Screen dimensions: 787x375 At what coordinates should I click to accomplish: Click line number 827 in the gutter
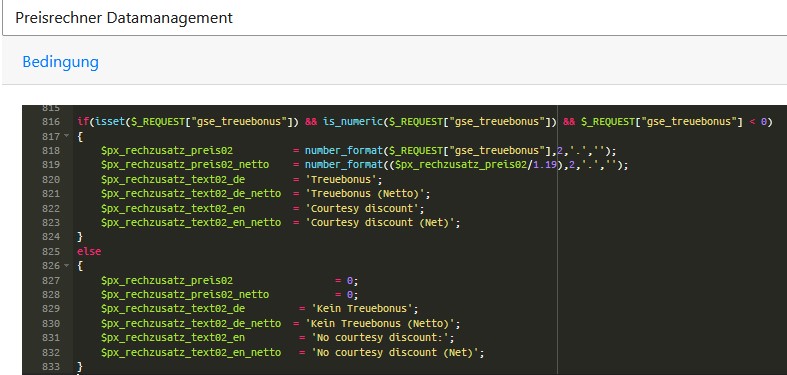coord(51,280)
